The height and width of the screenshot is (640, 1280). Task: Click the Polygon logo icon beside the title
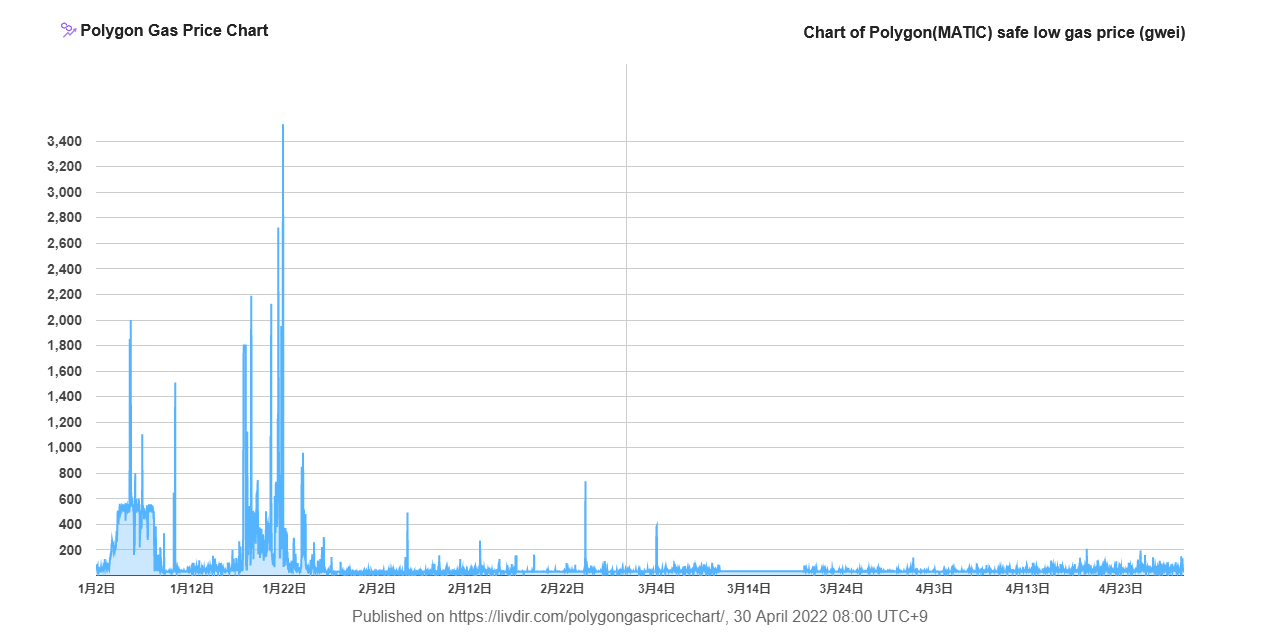68,30
